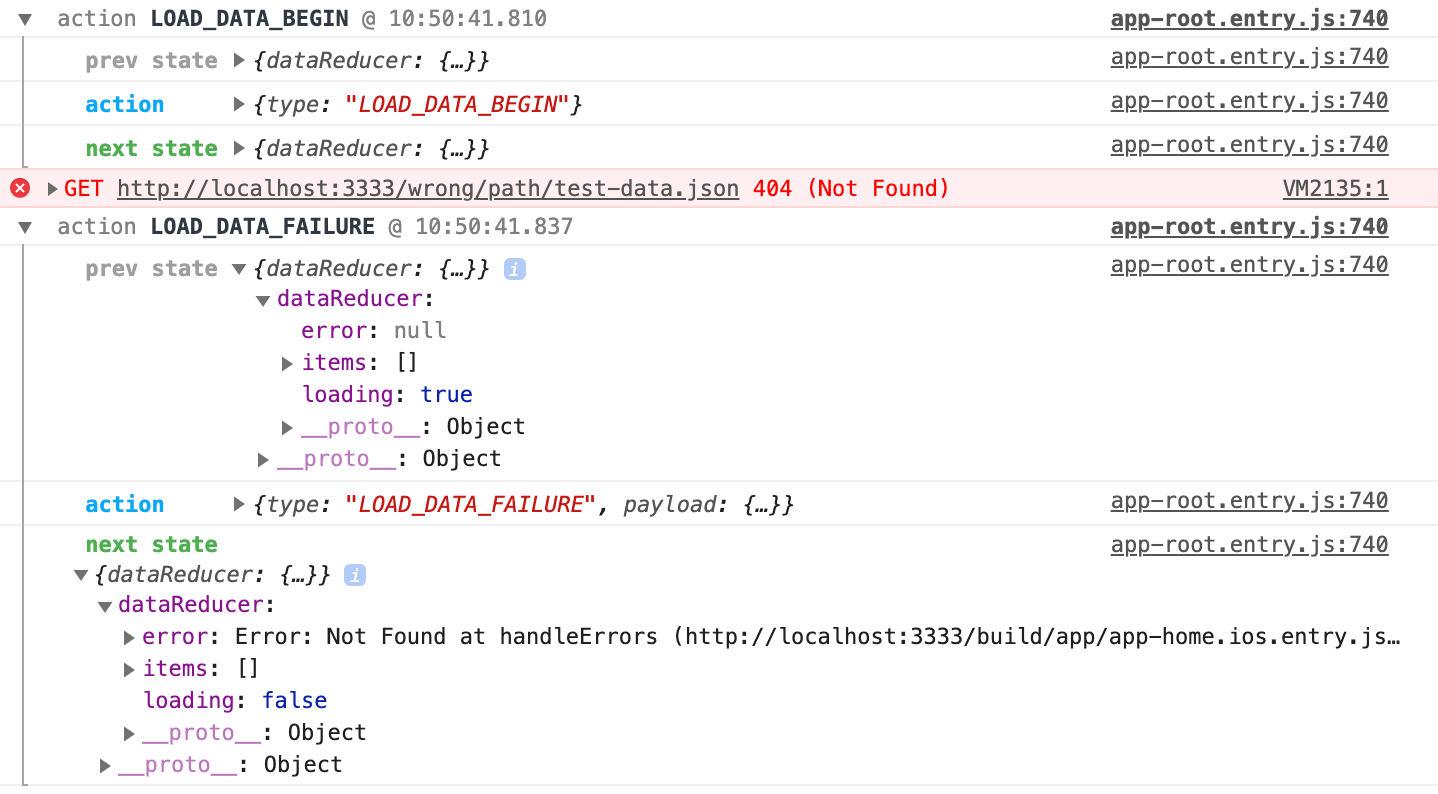Screen dimensions: 1438x794
Task: Open source link on LOAD_DATA_FAILURE action row
Action: tap(1249, 500)
